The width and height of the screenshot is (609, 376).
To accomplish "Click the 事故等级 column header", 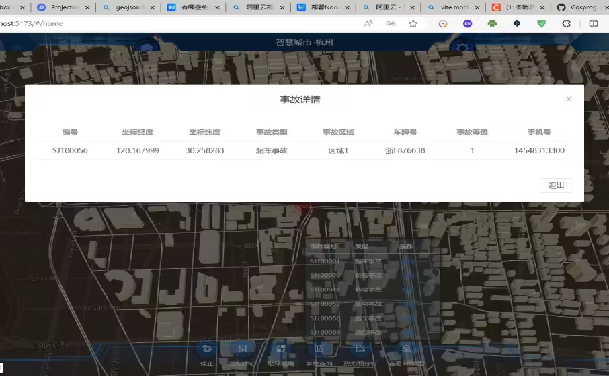I will click(x=472, y=132).
